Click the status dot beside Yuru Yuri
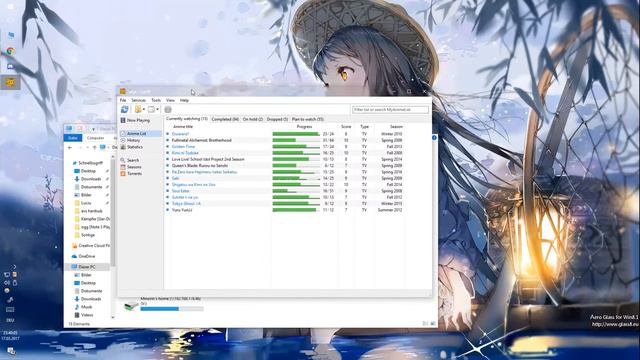Screen dimensions: 640x360 click(167, 210)
